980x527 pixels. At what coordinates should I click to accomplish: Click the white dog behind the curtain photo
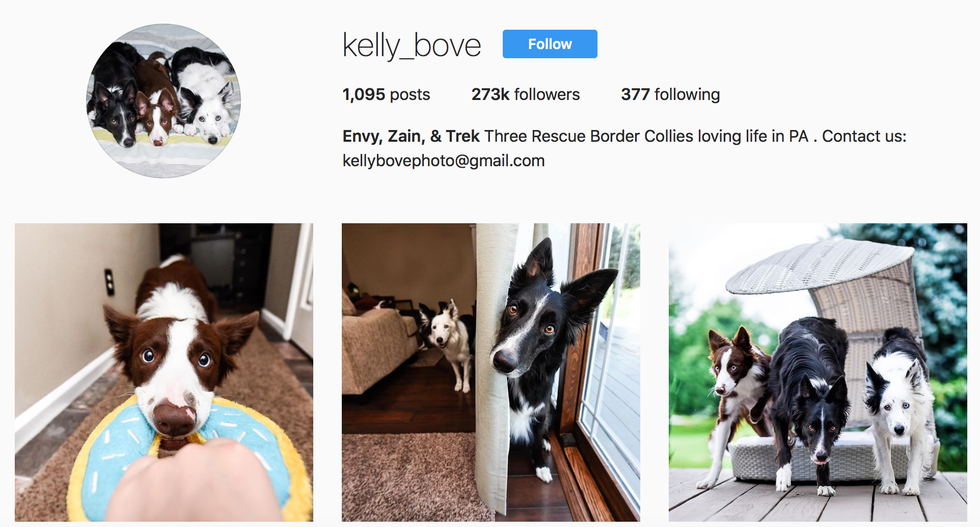coord(447,343)
